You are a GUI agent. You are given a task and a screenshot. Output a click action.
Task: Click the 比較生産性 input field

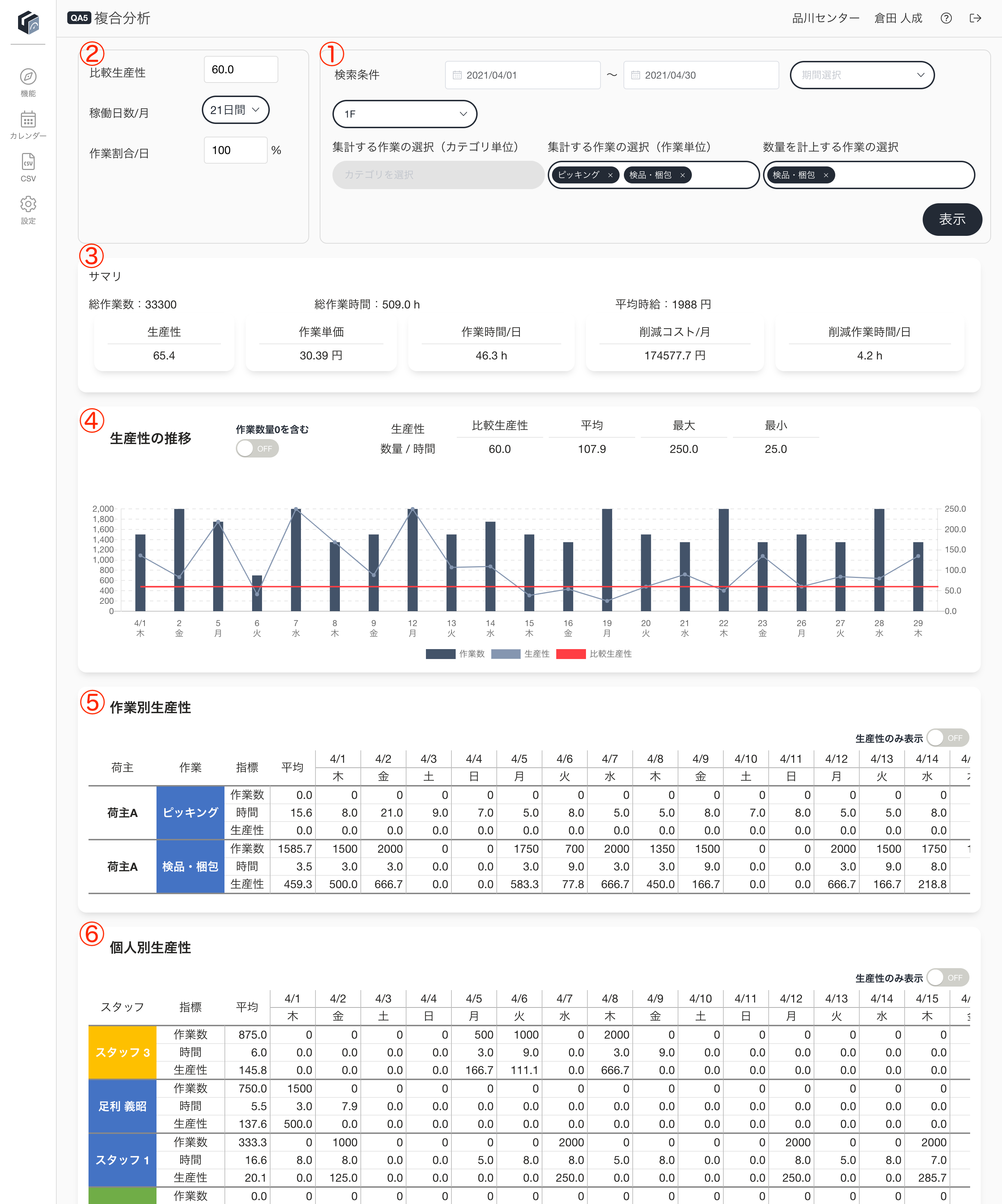(x=241, y=69)
